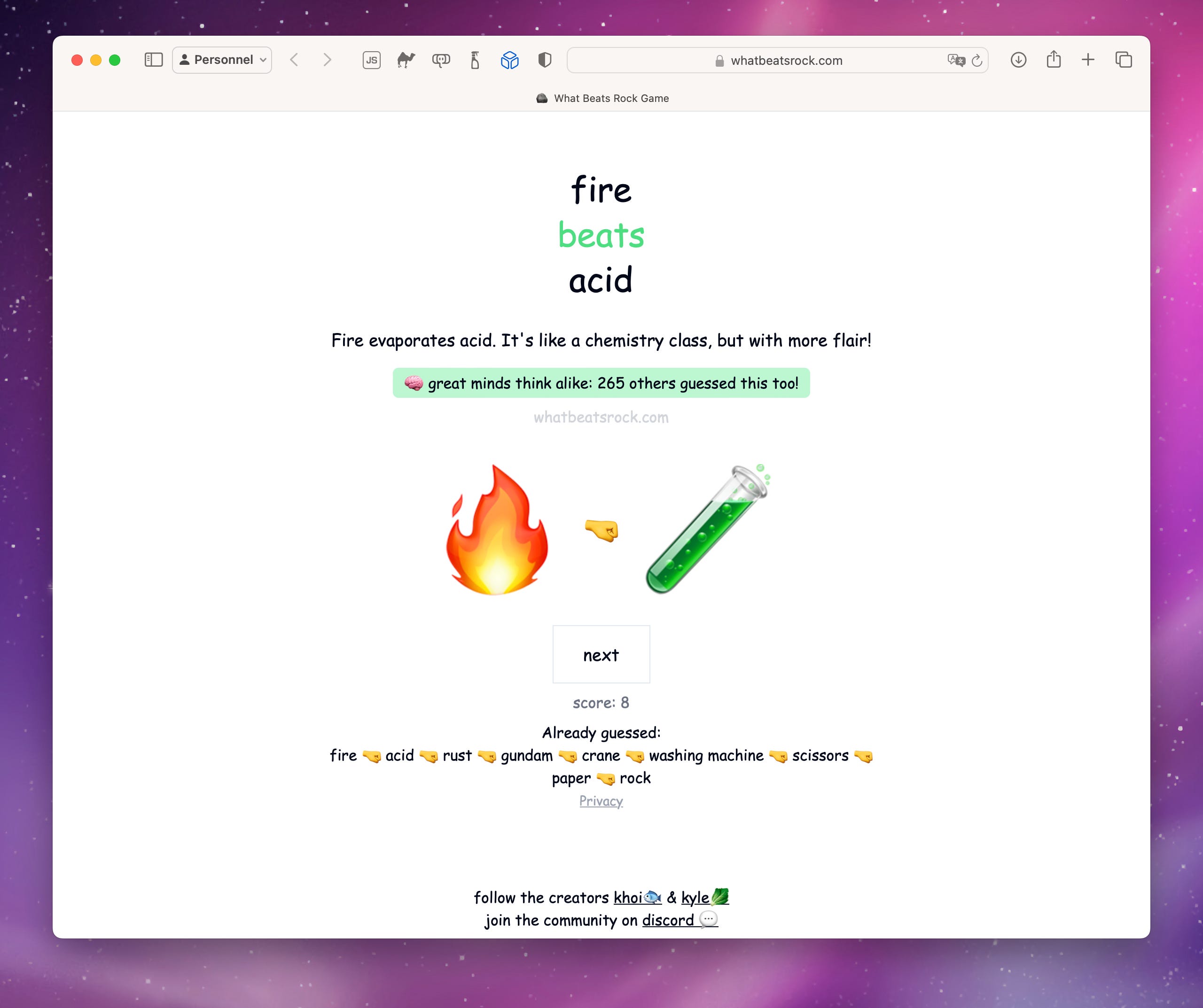Reload the current page

pyautogui.click(x=977, y=60)
